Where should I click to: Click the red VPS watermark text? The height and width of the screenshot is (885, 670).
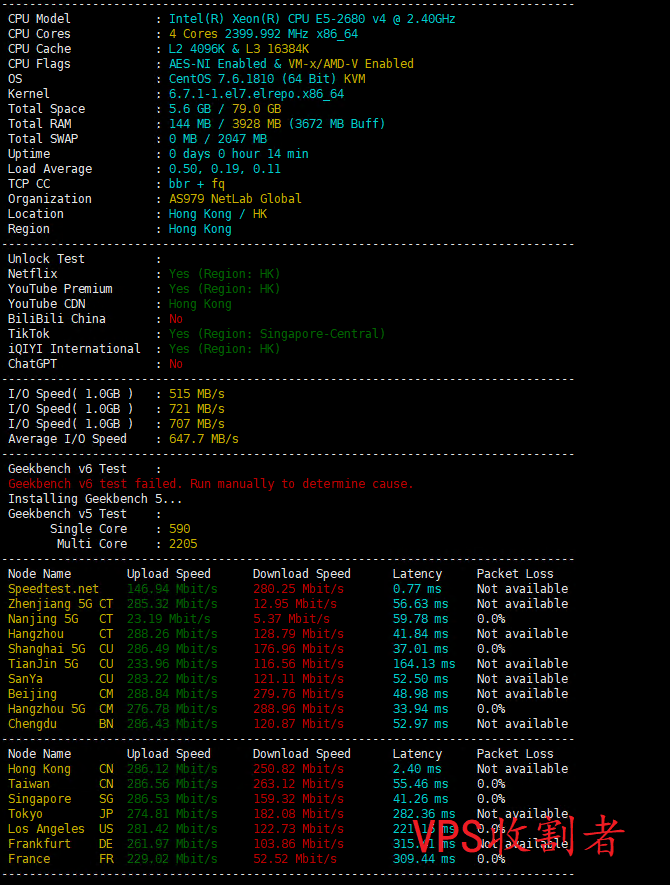coord(518,838)
